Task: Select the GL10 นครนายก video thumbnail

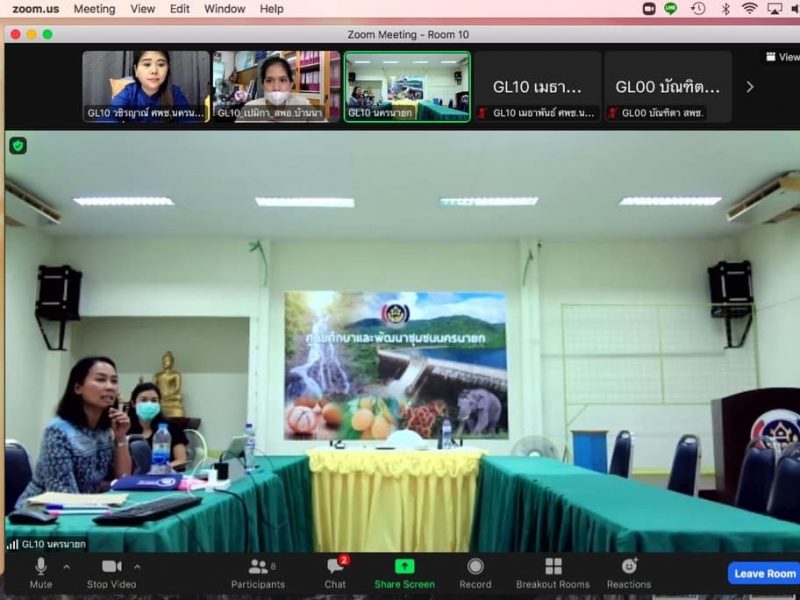Action: pos(407,86)
